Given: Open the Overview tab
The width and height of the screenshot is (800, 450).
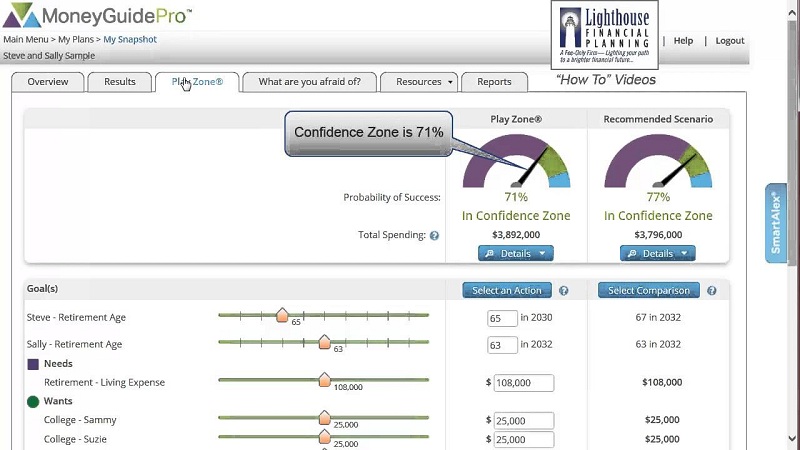Looking at the screenshot, I should pos(48,82).
